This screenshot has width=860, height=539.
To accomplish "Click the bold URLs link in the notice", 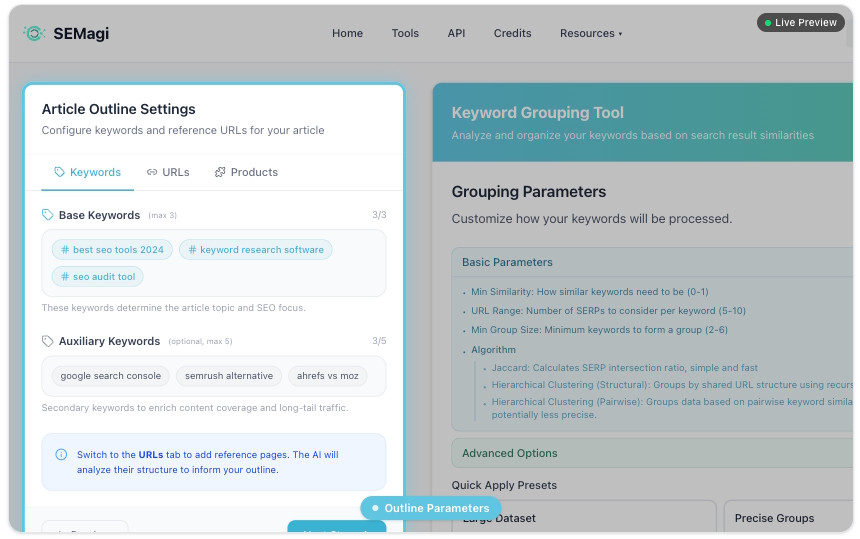I will [151, 455].
